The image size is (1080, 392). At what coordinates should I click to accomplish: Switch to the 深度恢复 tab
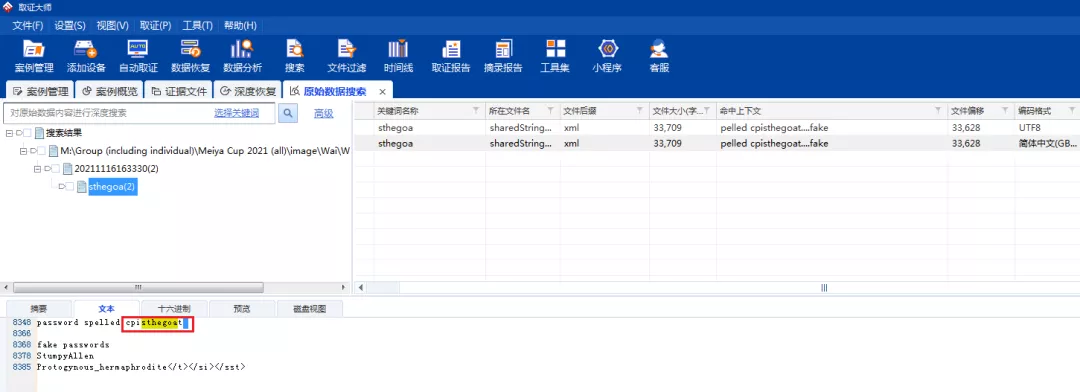point(248,91)
